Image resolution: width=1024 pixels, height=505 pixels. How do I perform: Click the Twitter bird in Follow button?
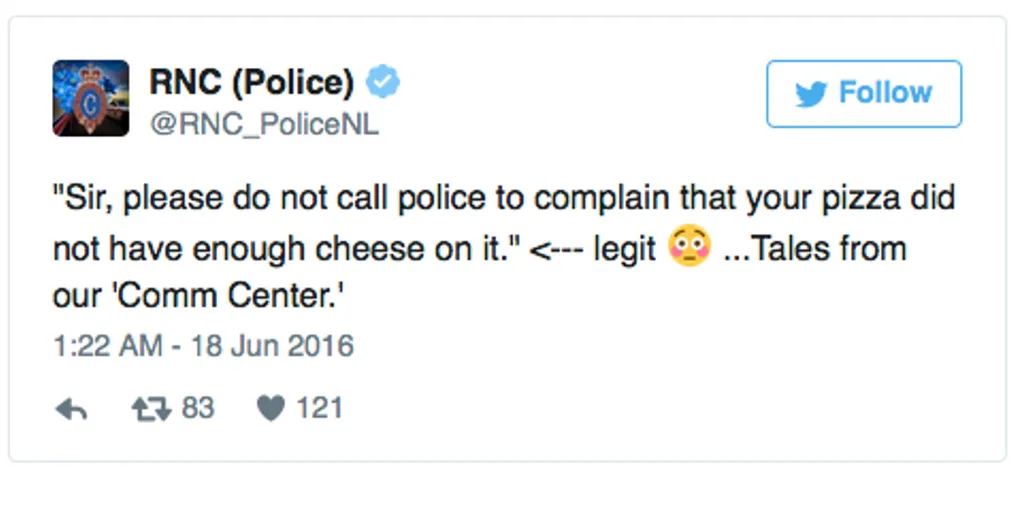(811, 94)
